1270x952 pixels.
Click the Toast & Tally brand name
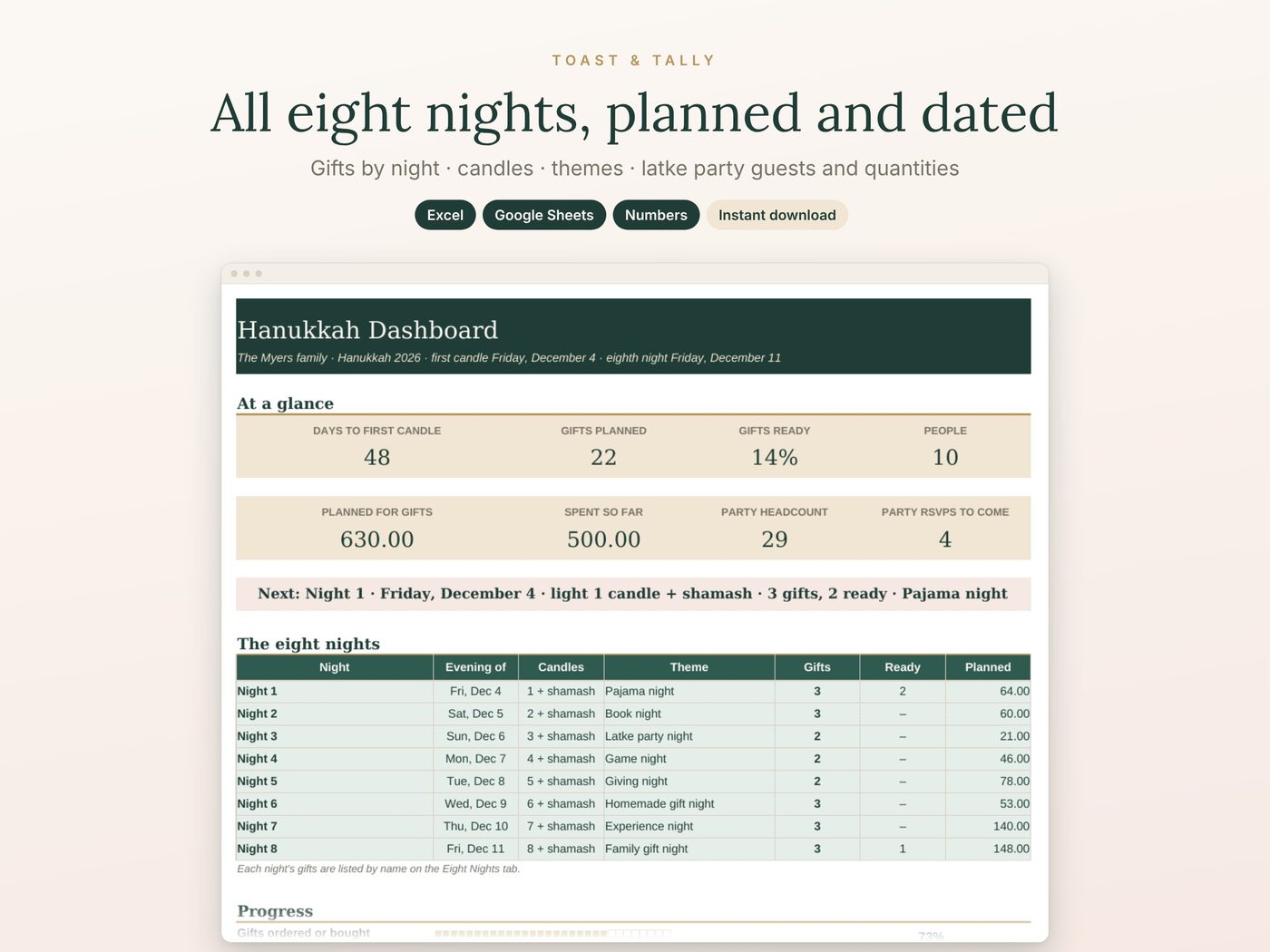(x=634, y=61)
